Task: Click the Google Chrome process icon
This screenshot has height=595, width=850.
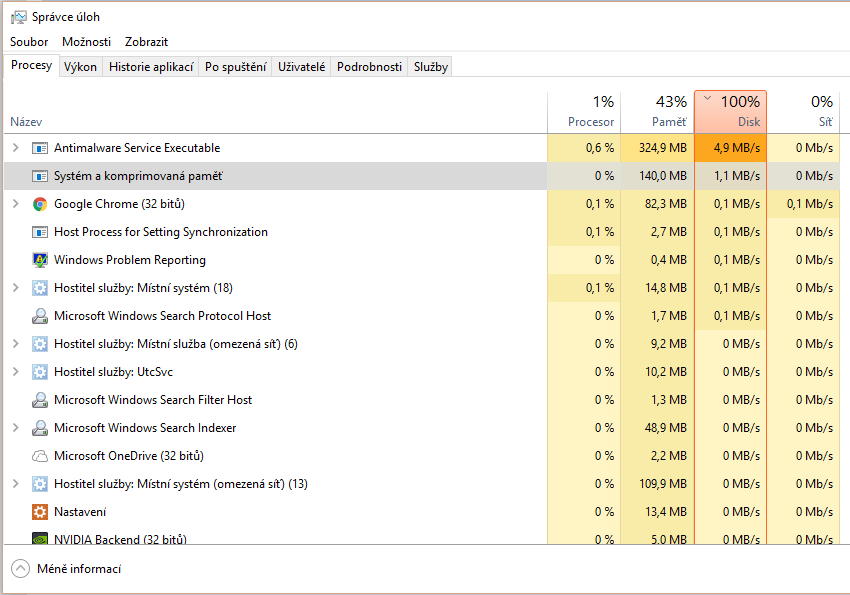Action: [x=40, y=204]
